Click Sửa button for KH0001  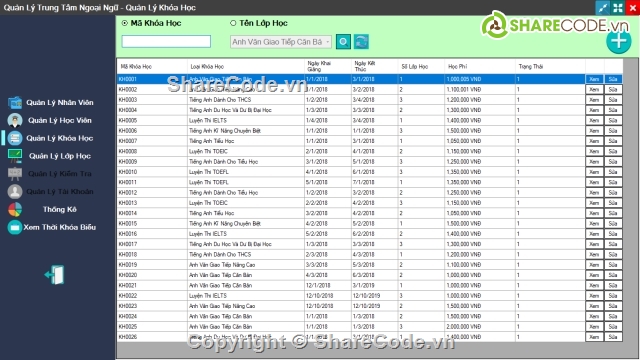(x=613, y=79)
